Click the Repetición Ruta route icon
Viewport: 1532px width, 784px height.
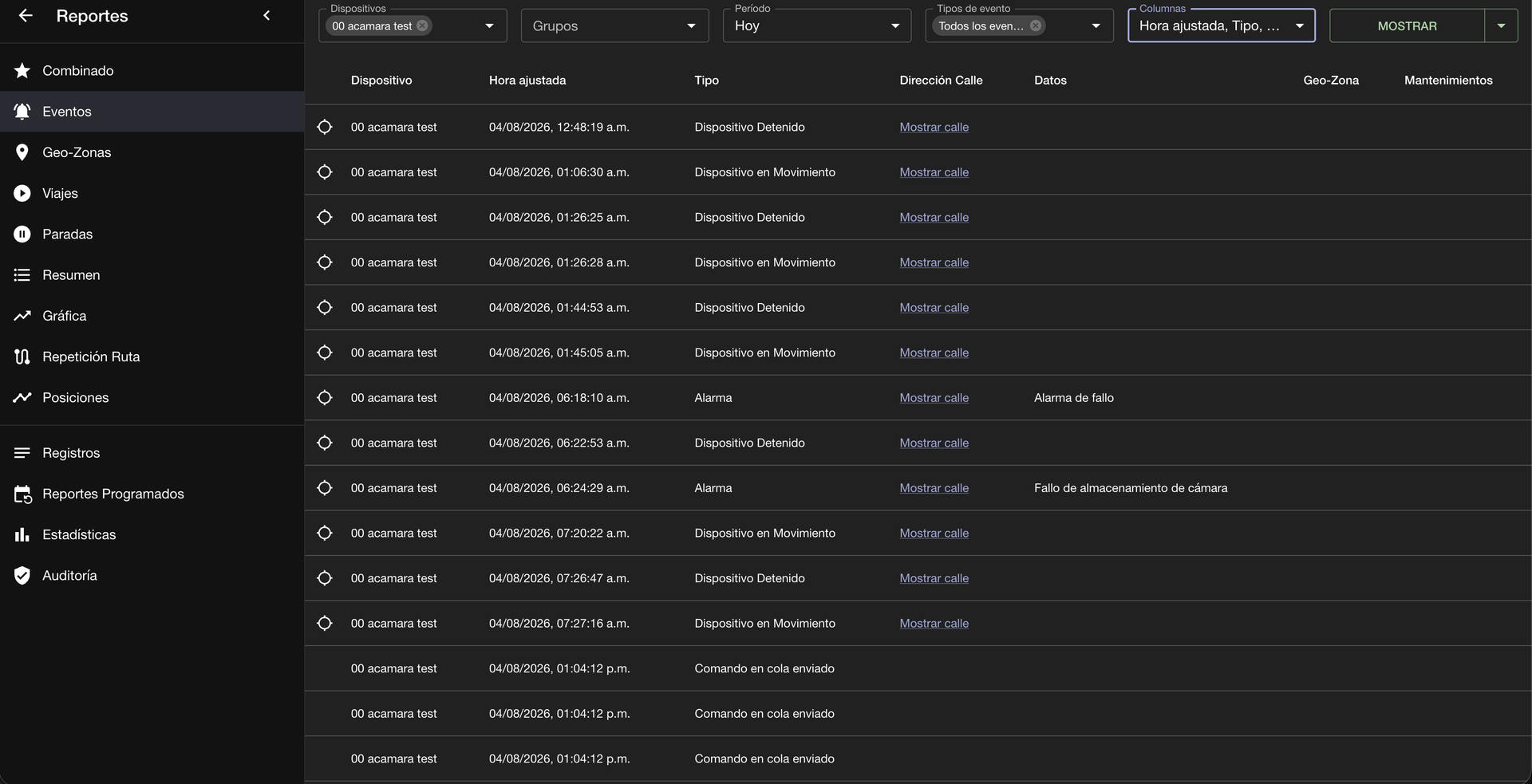pos(22,357)
